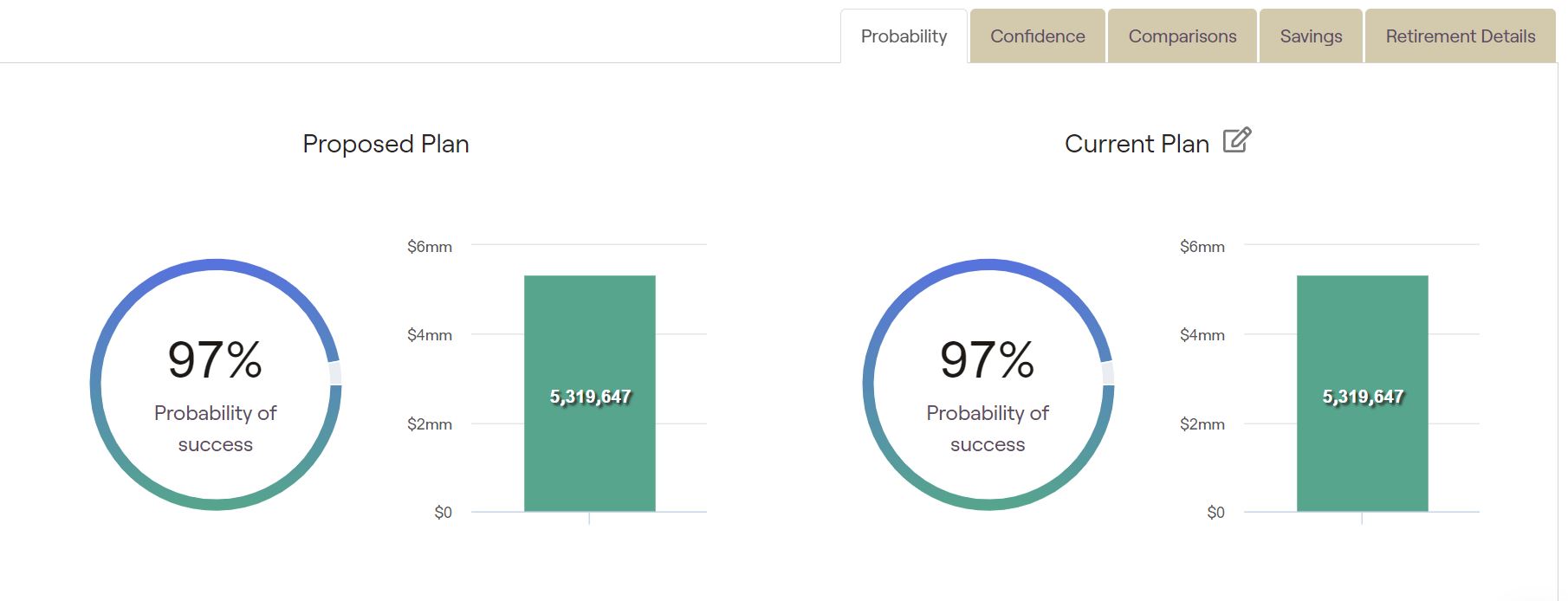The height and width of the screenshot is (601, 1568).
Task: Open the Comparisons tab
Action: tap(1182, 36)
